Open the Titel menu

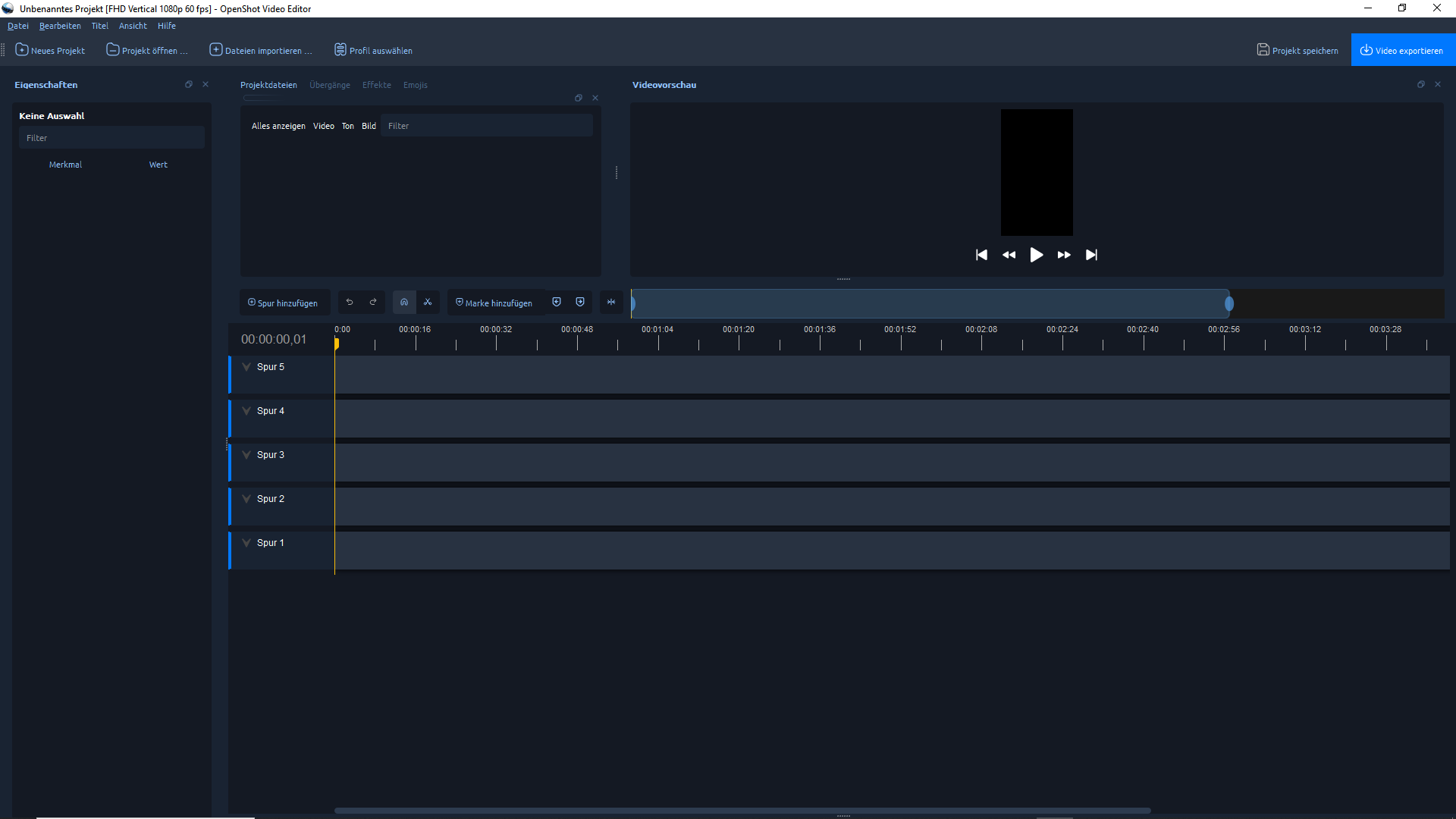(x=99, y=26)
